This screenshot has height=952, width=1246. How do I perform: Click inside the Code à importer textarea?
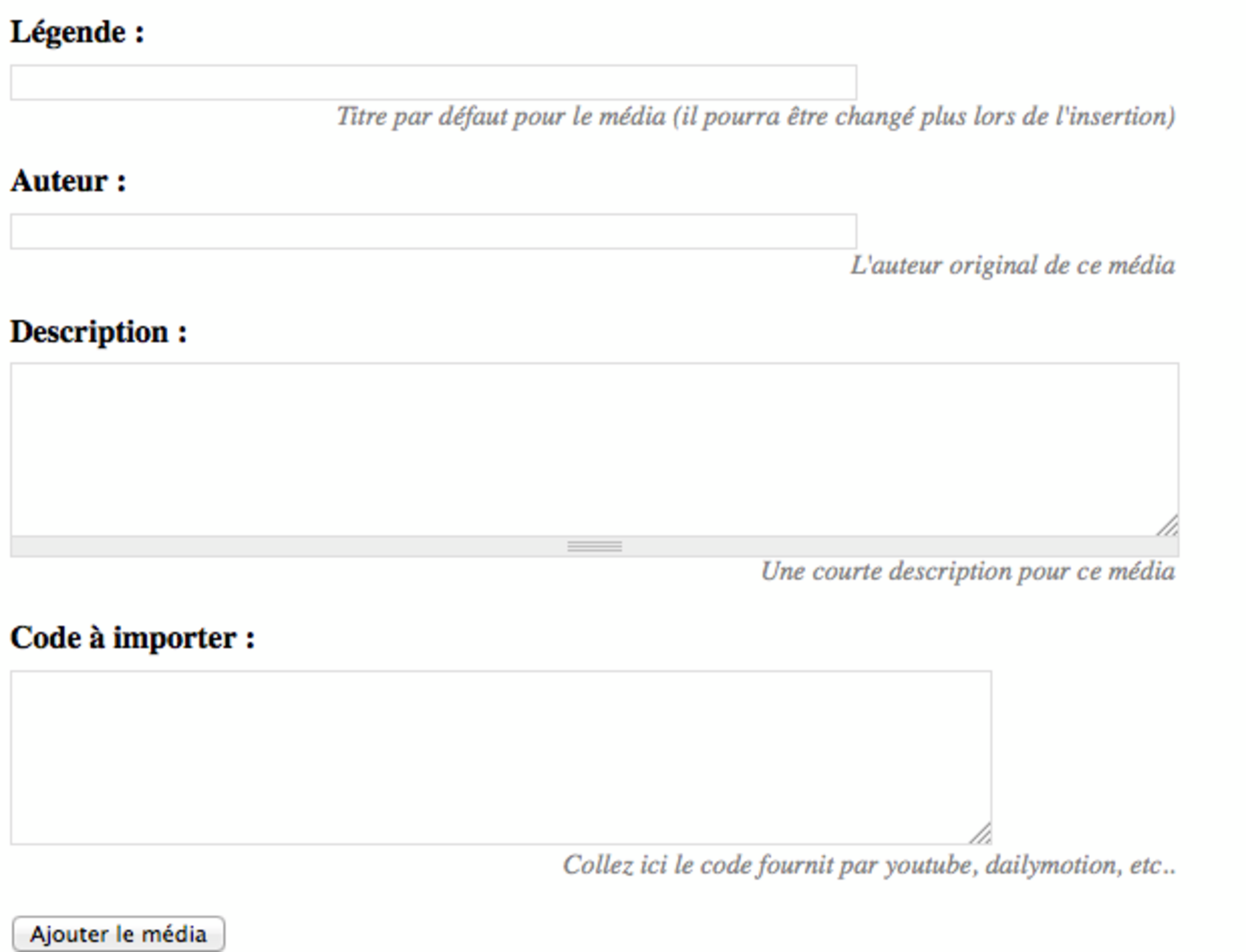501,758
